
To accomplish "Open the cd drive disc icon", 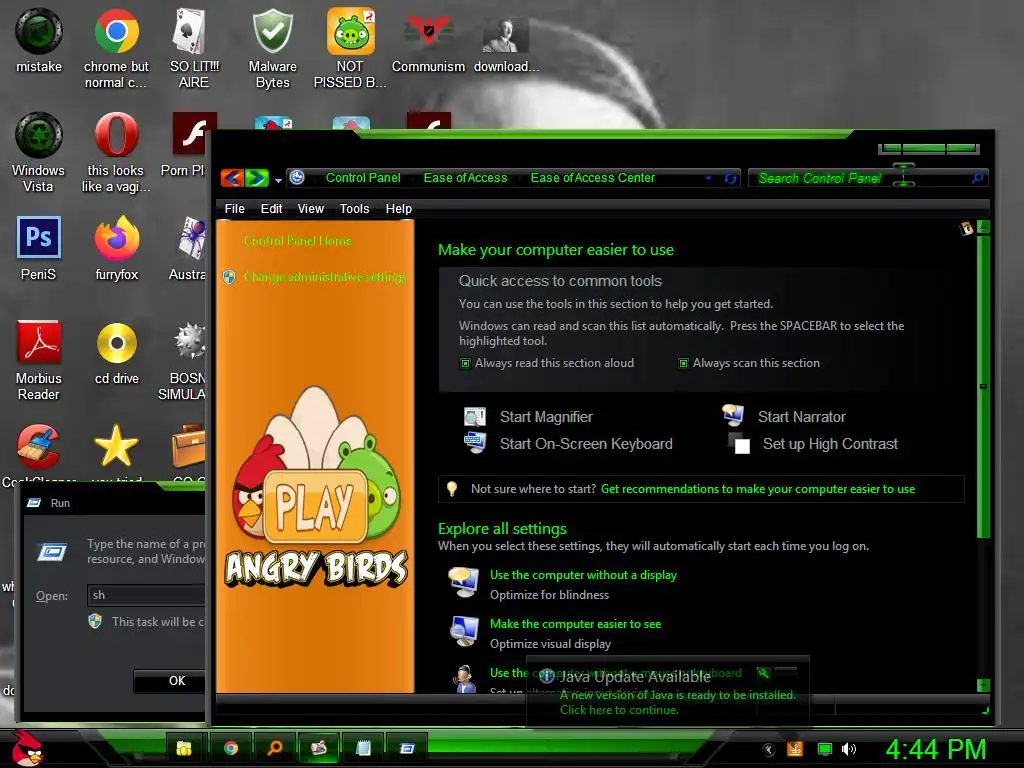I will (116, 343).
